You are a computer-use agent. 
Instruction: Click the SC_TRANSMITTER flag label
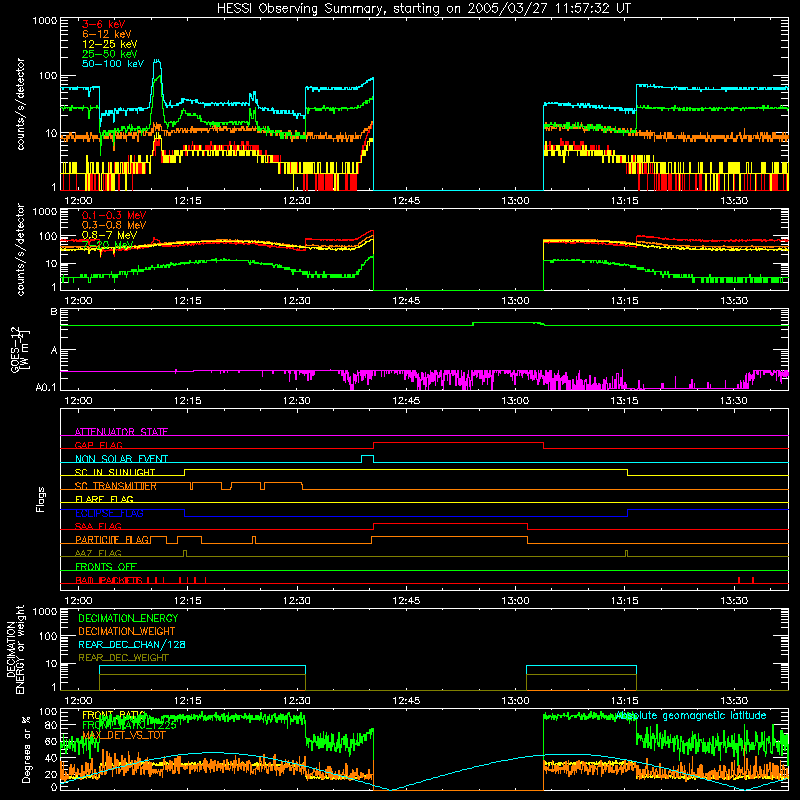[x=116, y=486]
